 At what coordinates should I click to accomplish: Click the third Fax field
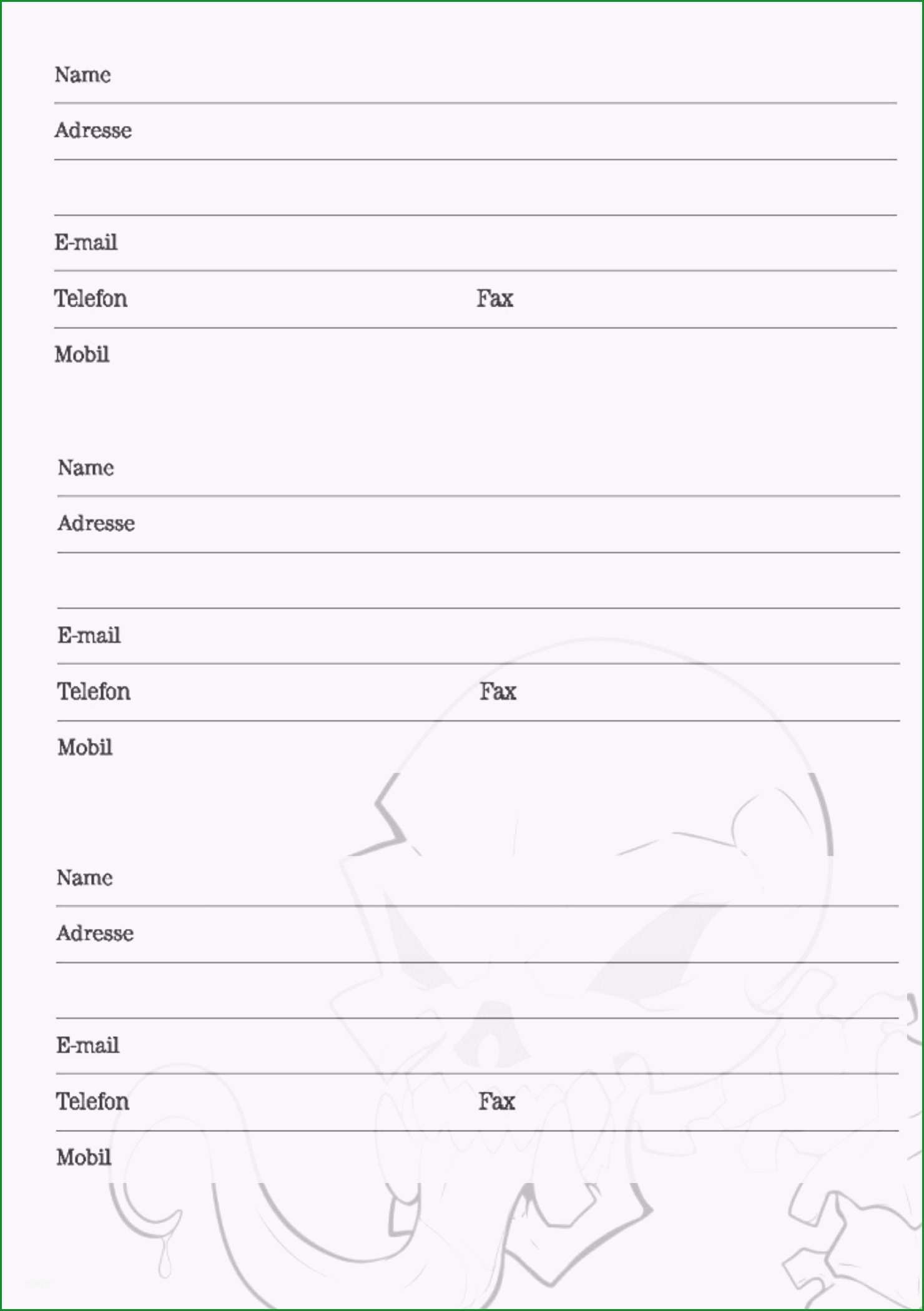click(688, 1103)
